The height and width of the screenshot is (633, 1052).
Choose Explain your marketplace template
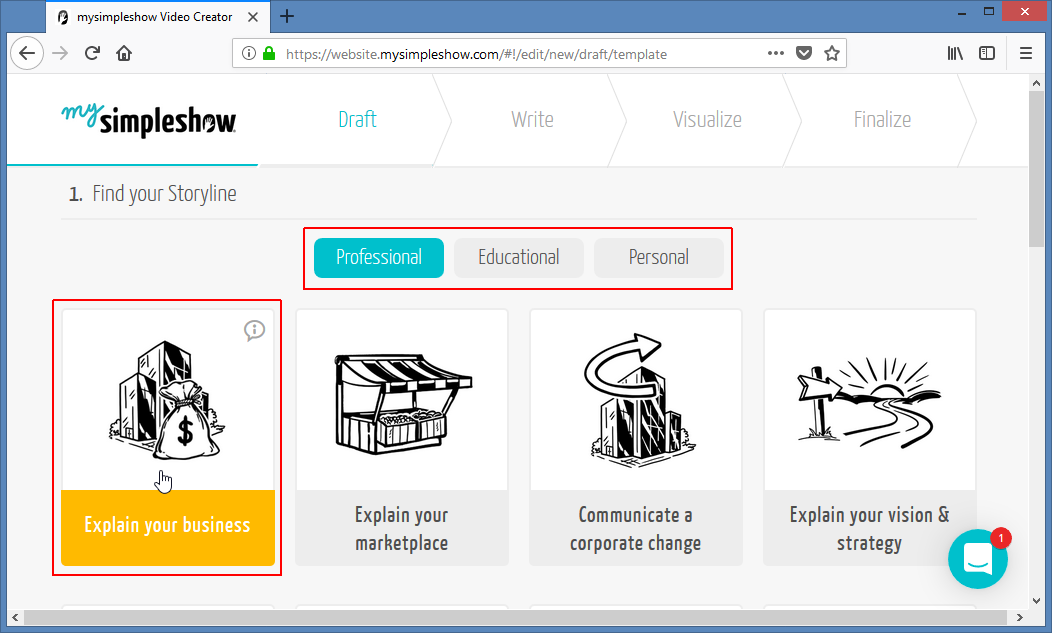pyautogui.click(x=401, y=437)
